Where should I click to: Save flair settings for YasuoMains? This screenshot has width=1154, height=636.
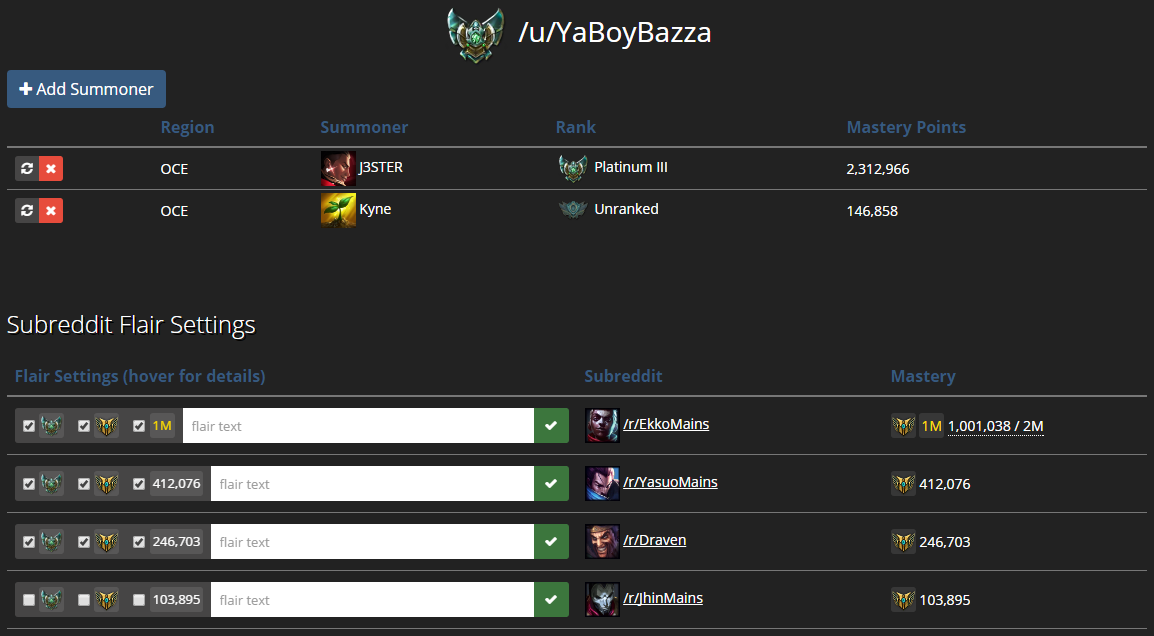(551, 484)
